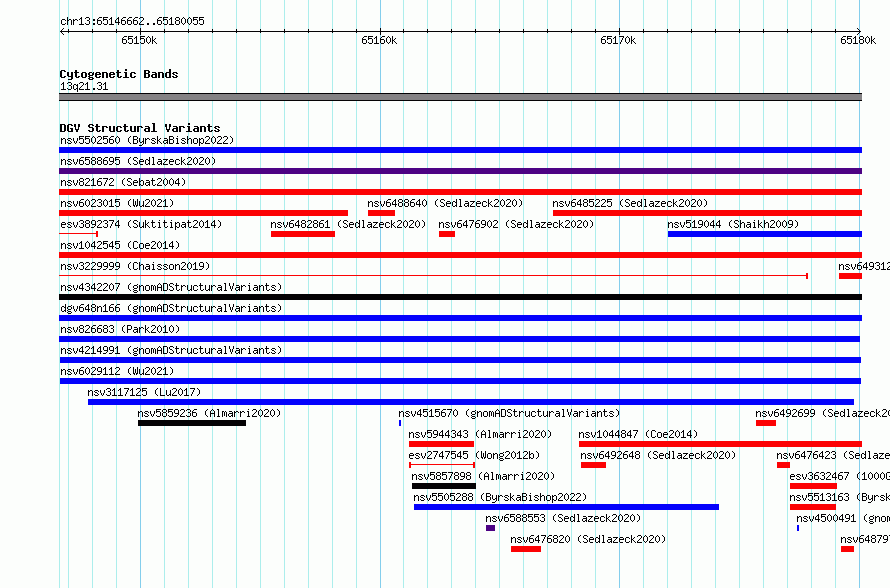Click the DGV Structural Variants track title
Screen dimensions: 890x588
[140, 128]
